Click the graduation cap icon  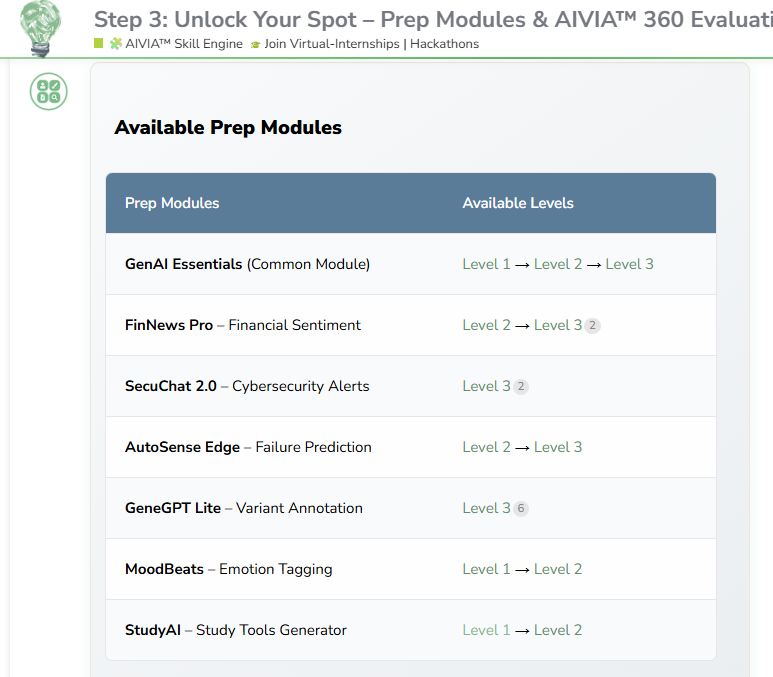(x=255, y=45)
